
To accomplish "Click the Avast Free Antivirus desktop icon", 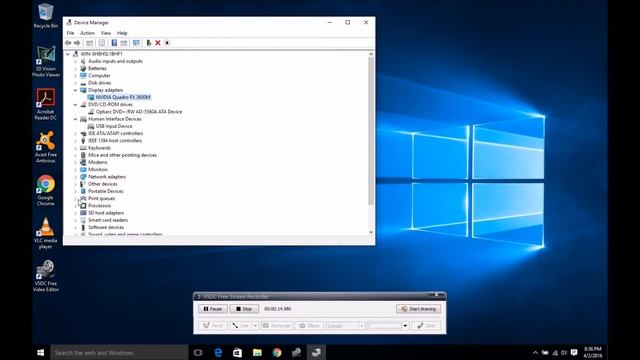I will coord(46,147).
